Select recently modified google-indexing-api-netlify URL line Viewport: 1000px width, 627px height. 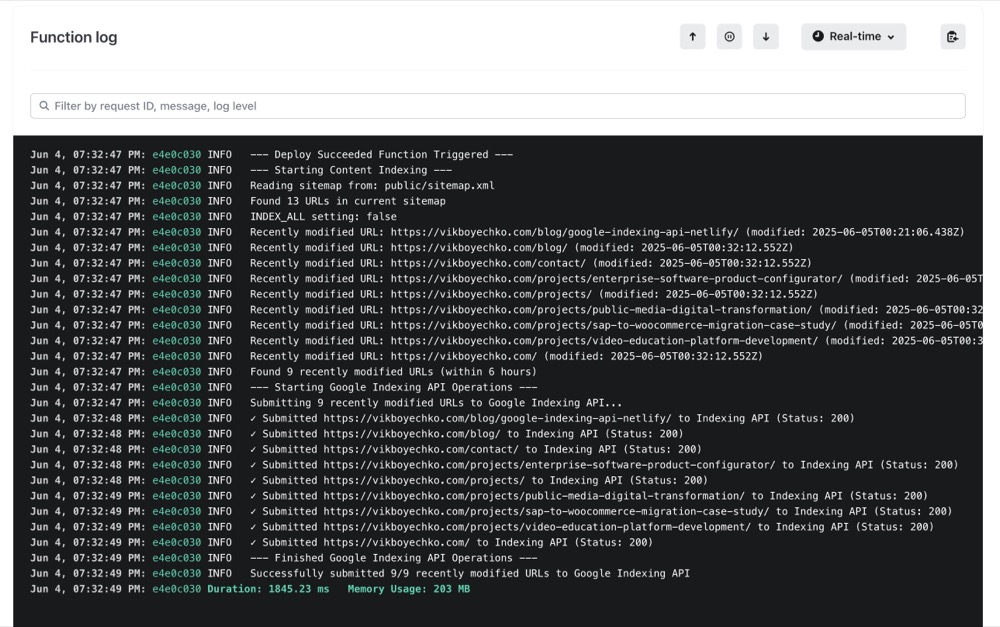[x=497, y=232]
